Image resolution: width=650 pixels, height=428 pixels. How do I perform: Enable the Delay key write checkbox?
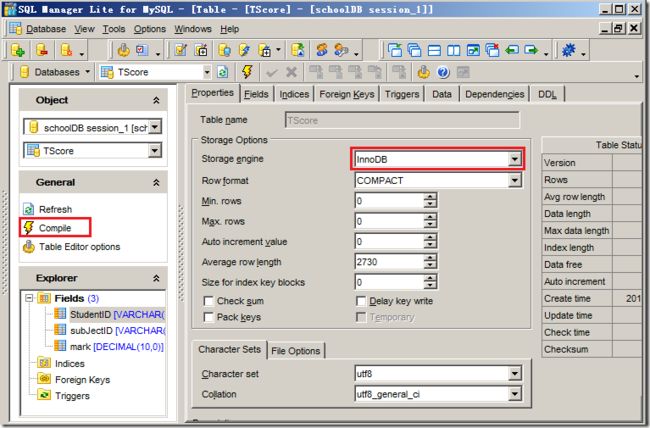tap(361, 301)
